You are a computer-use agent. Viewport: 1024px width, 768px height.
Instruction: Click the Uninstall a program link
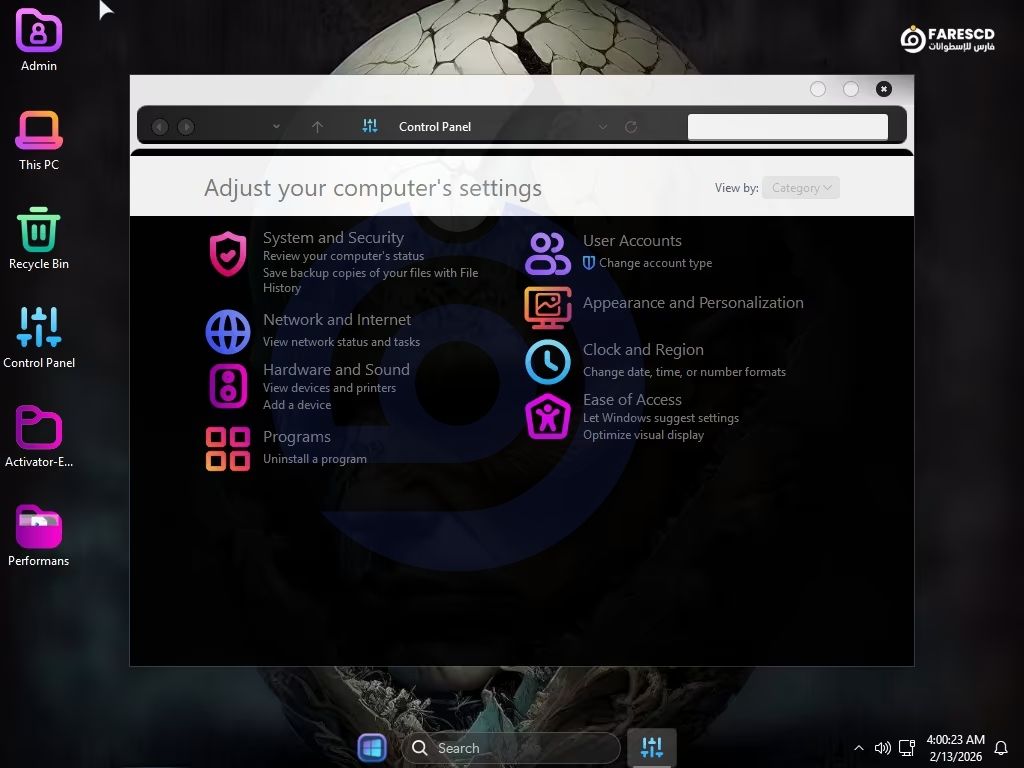tap(315, 459)
